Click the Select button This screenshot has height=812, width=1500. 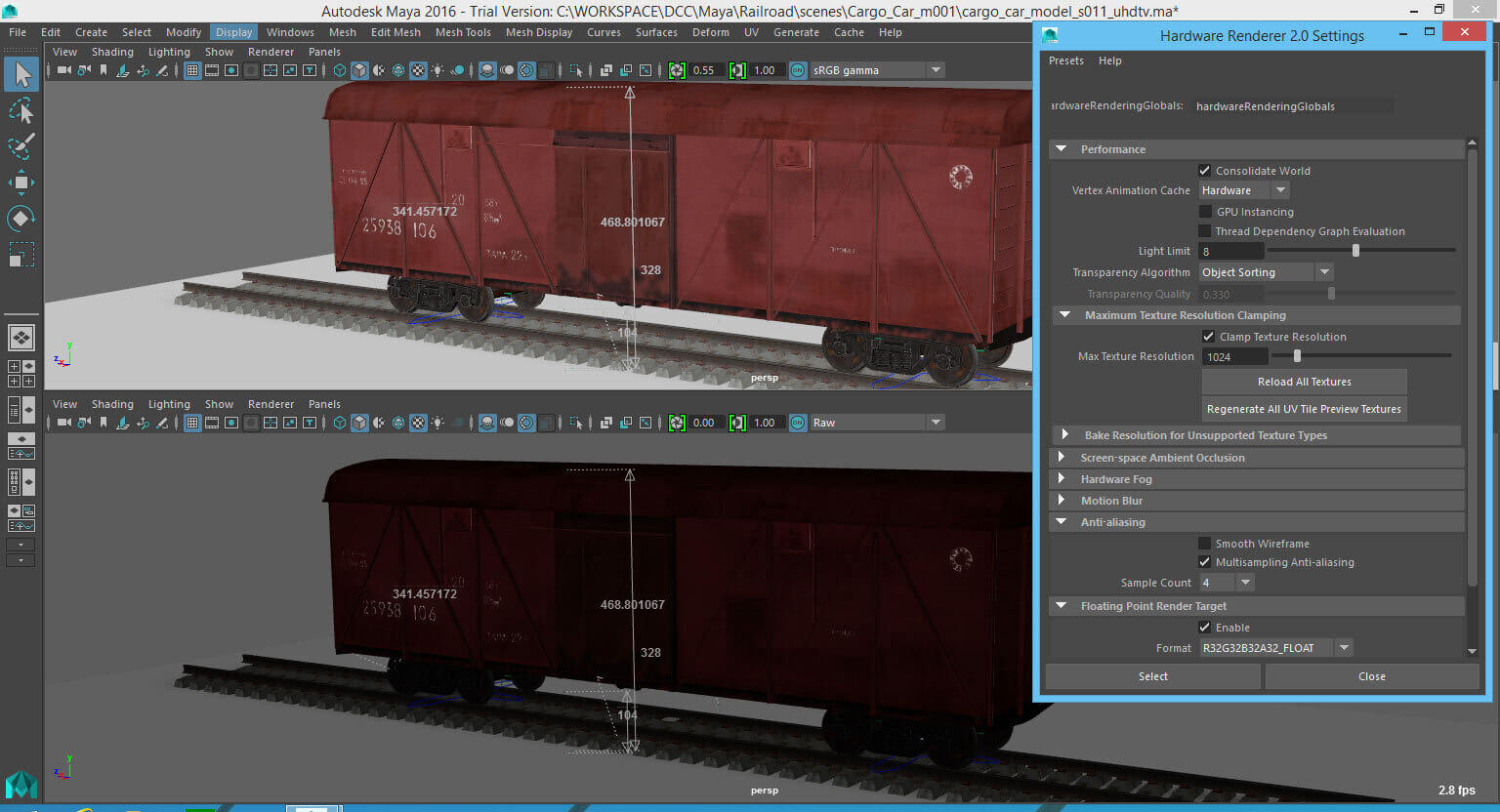[x=1153, y=676]
